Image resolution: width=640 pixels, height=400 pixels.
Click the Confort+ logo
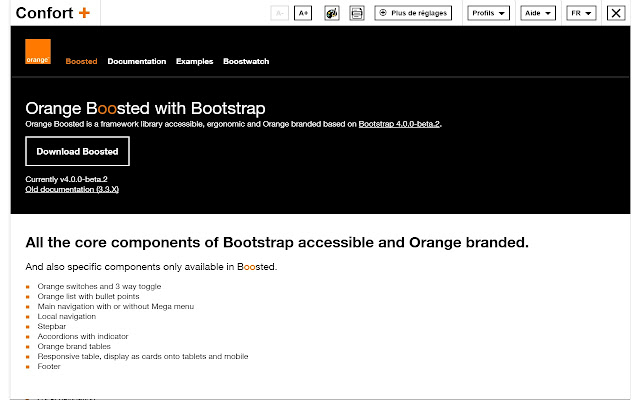click(53, 13)
